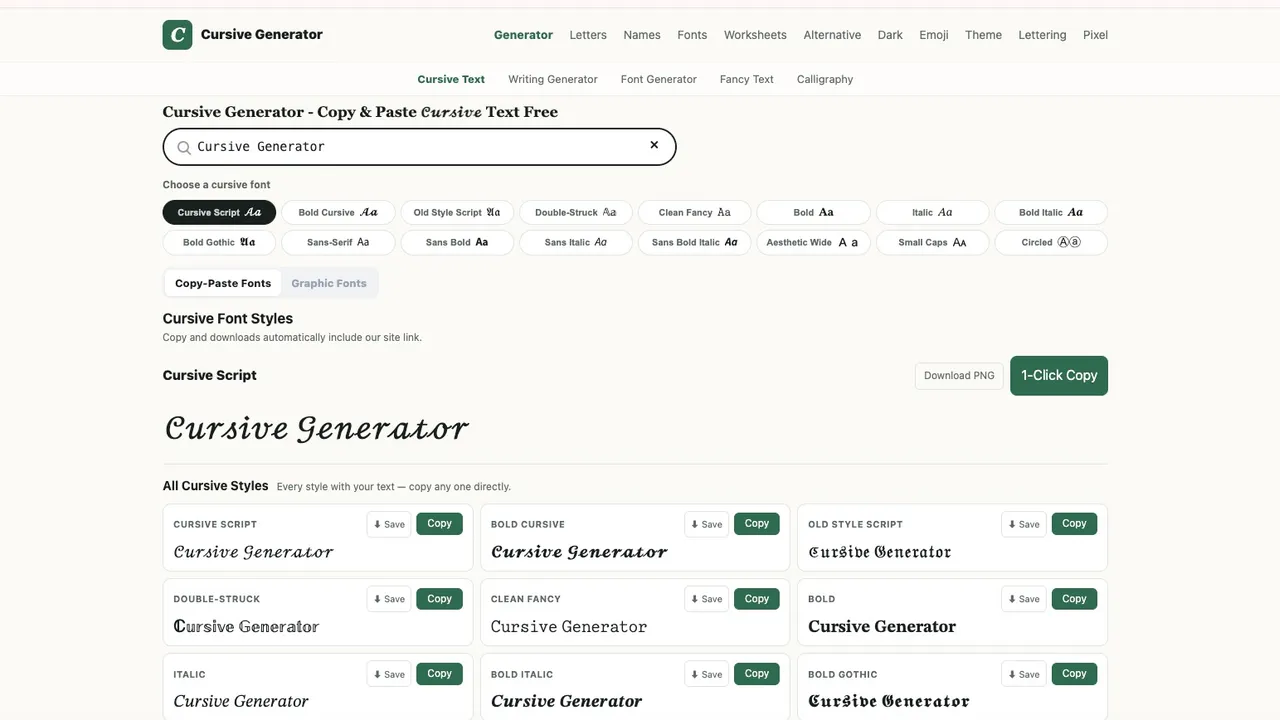Go to the Fancy Text sub-tab

pos(747,79)
